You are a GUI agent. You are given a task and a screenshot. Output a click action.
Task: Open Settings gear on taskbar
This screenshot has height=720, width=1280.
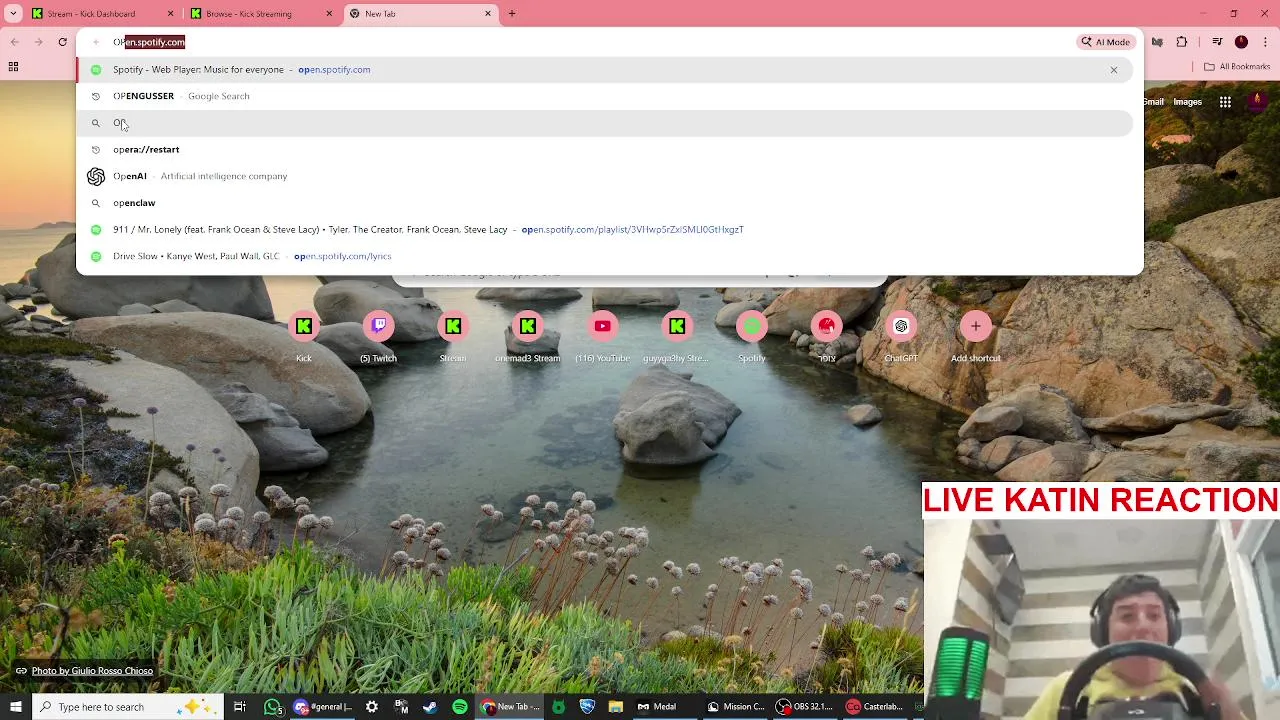click(x=372, y=707)
